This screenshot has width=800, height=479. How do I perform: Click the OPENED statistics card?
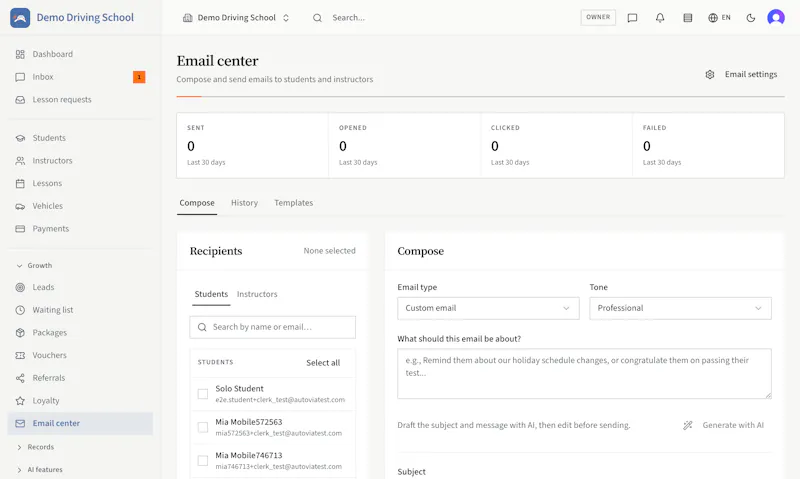(405, 145)
